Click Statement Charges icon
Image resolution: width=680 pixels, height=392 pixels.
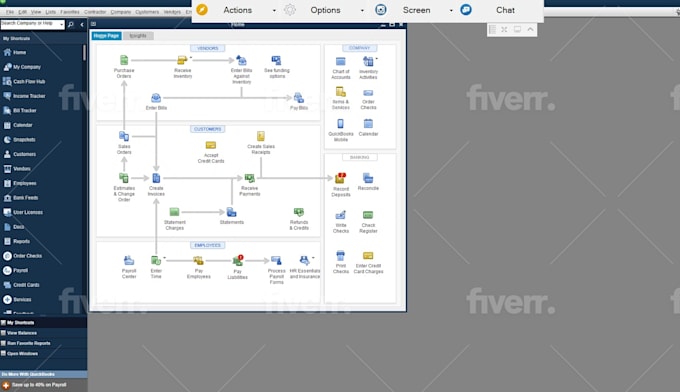tap(174, 212)
